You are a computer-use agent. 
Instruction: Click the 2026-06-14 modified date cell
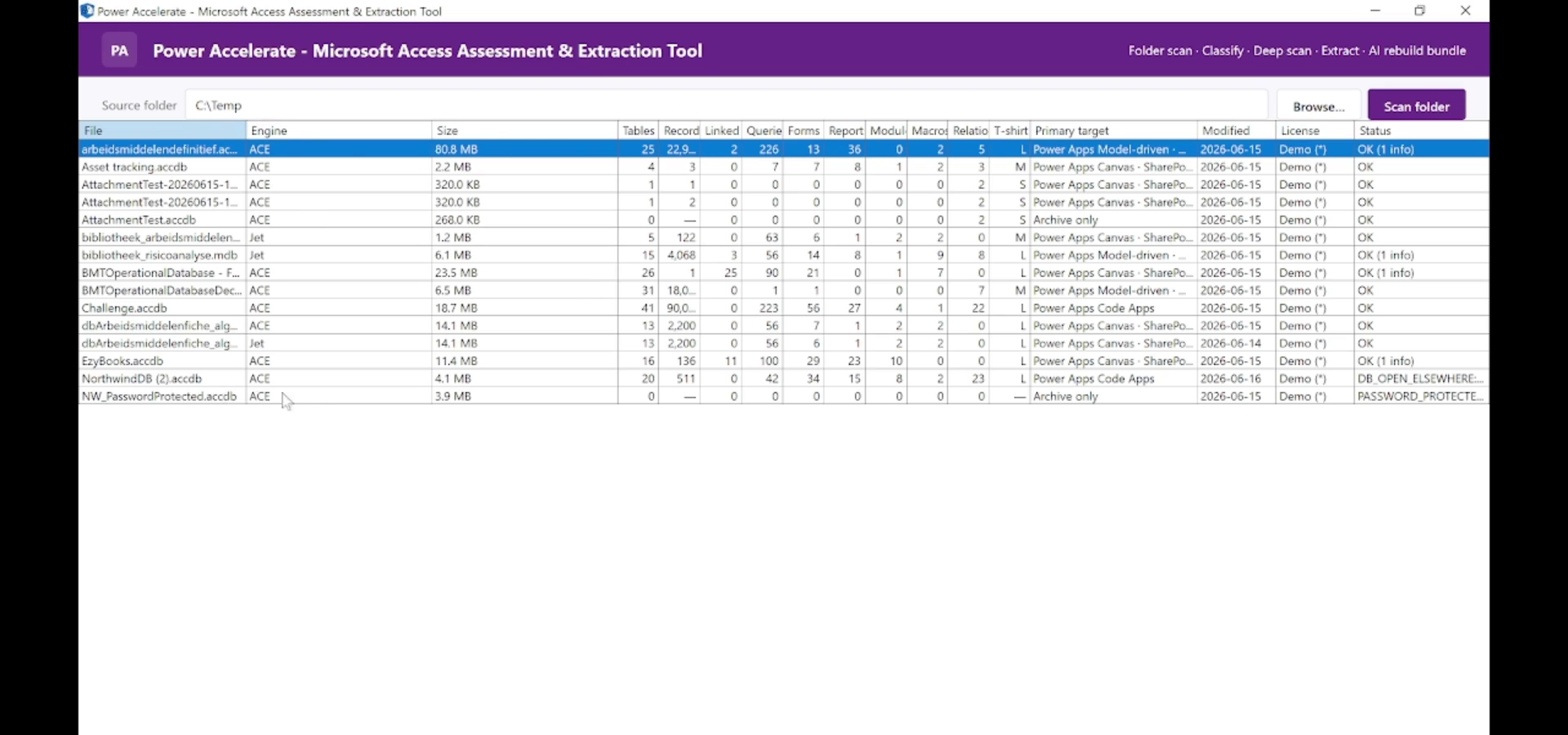coord(1236,344)
